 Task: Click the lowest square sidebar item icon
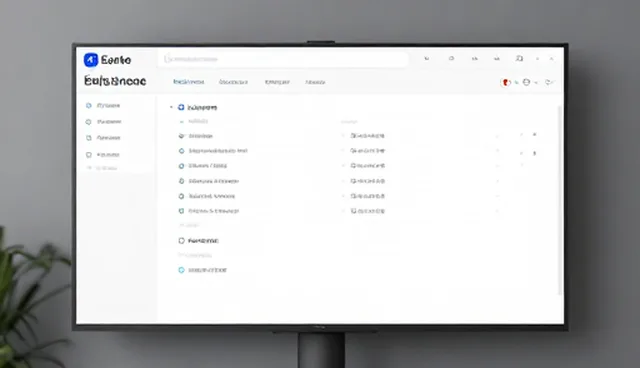pyautogui.click(x=89, y=155)
